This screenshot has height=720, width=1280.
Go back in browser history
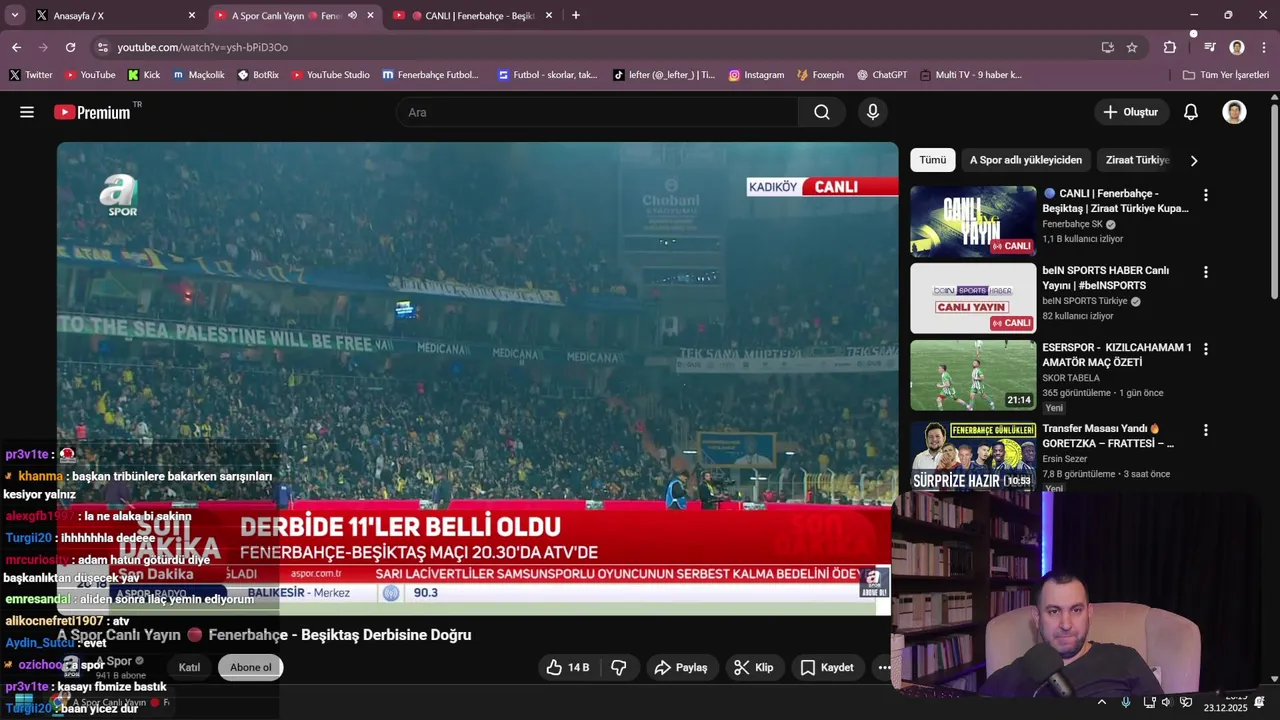(16, 47)
